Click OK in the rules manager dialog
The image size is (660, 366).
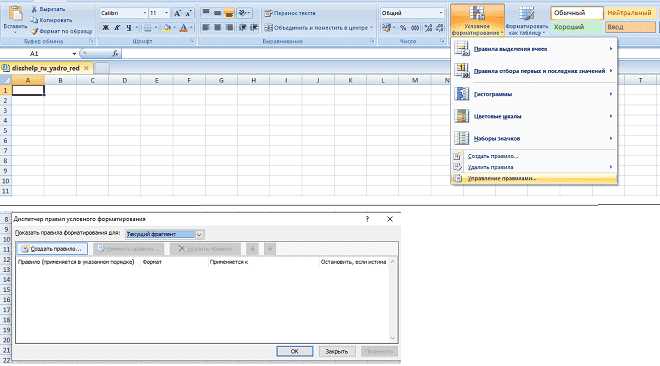coord(295,351)
